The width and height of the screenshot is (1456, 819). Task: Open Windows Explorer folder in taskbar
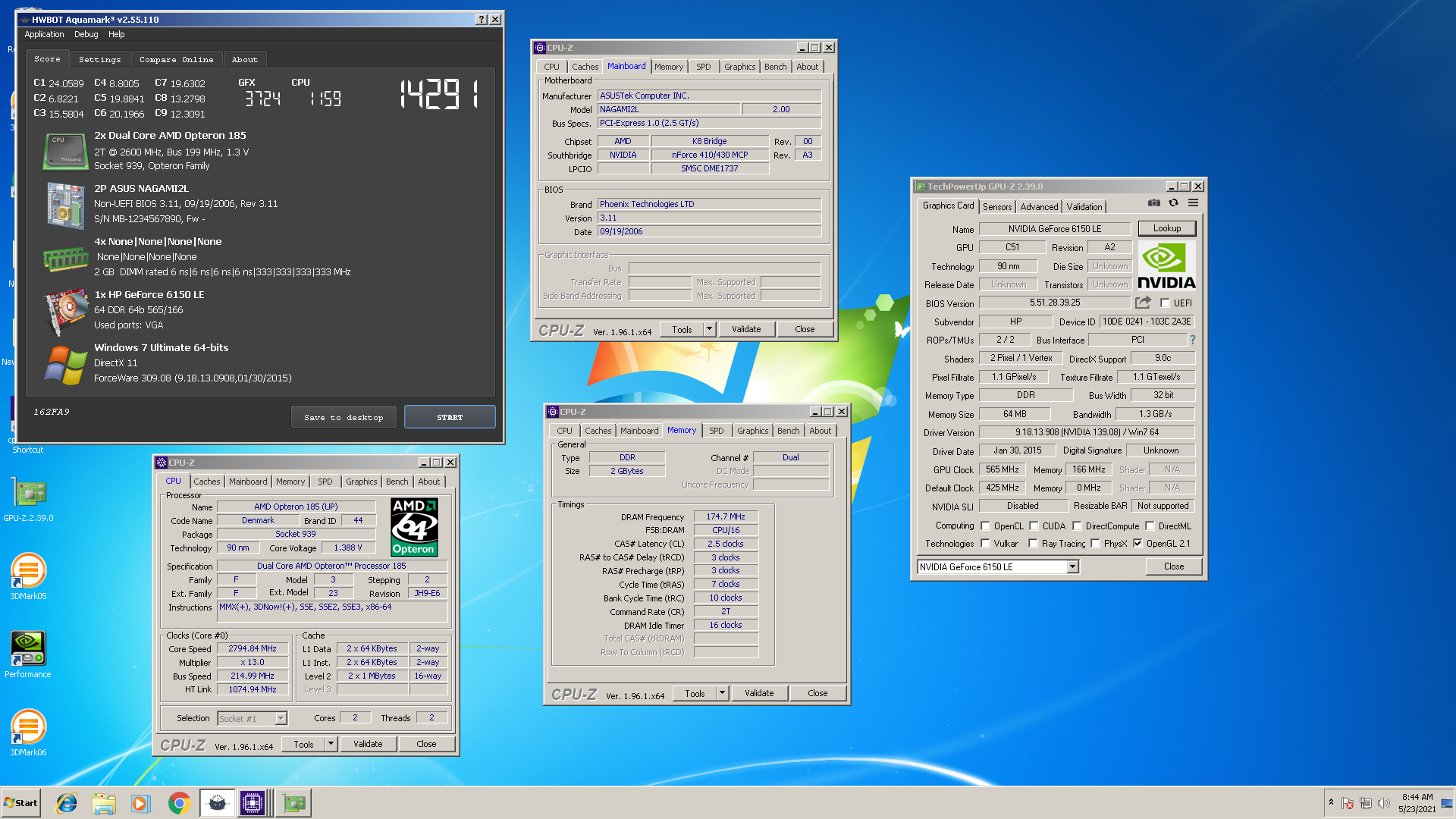(x=104, y=803)
